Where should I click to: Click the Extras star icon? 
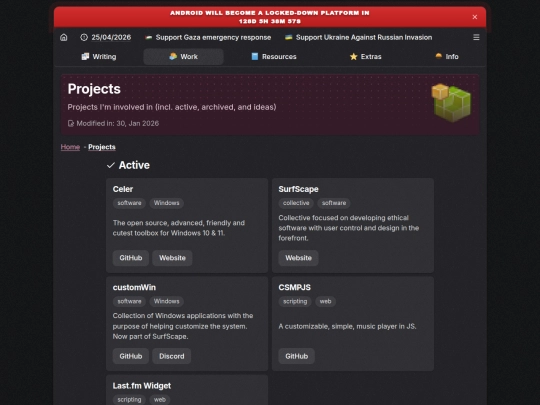(353, 56)
